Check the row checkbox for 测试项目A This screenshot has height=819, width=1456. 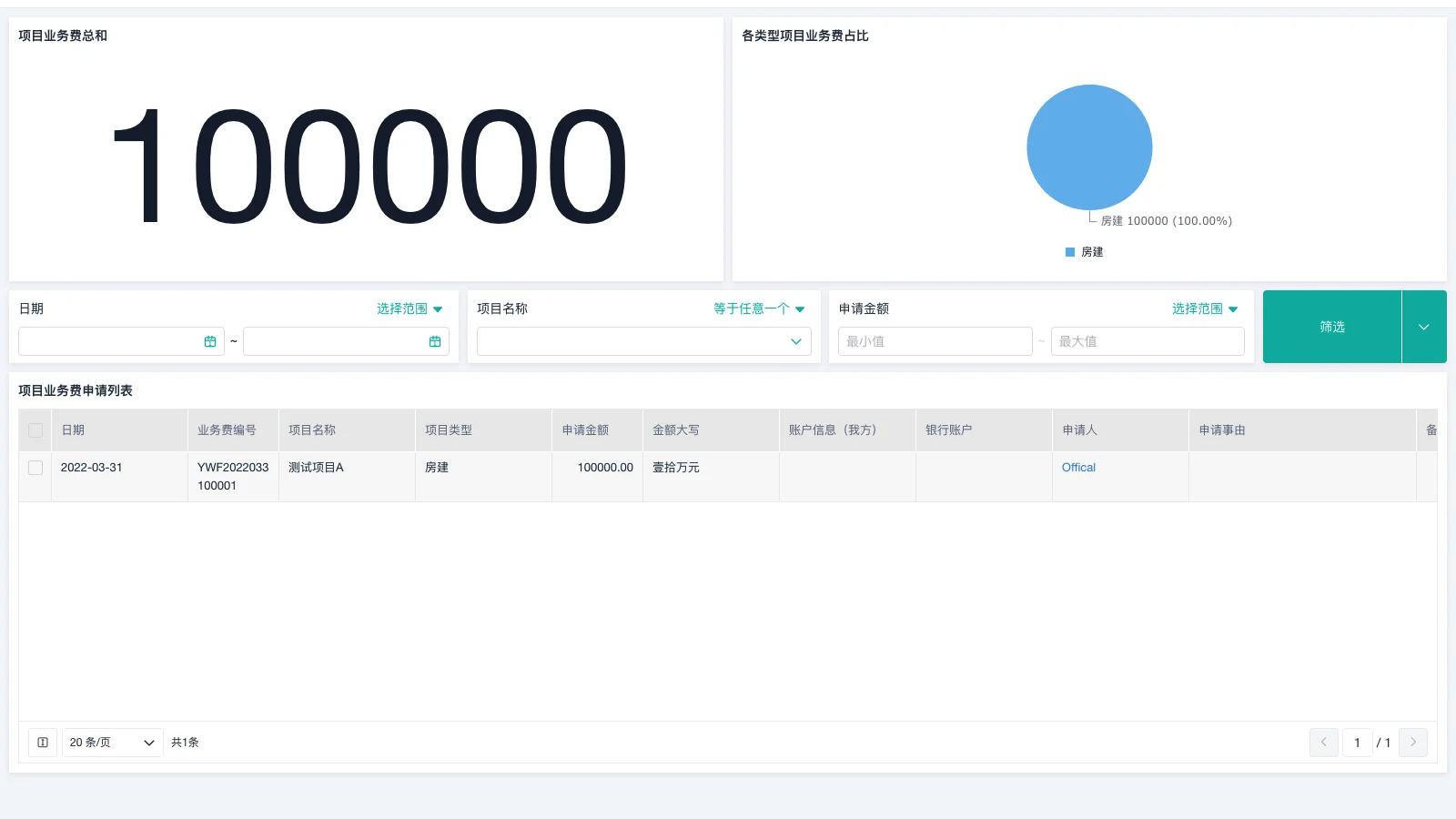tap(35, 467)
